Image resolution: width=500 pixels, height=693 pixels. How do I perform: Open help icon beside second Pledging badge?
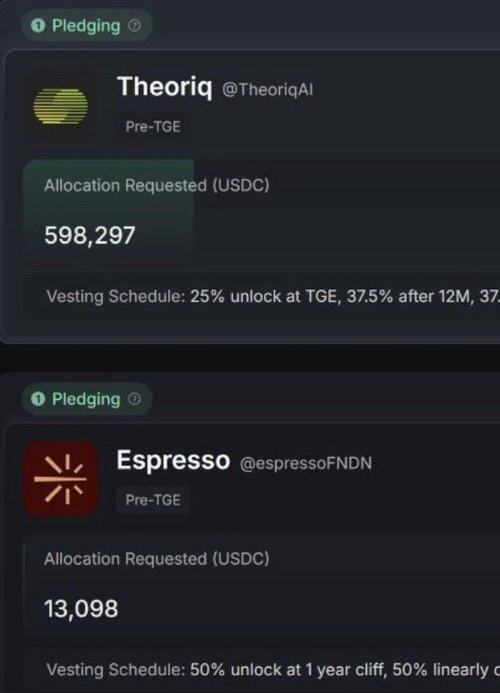[134, 399]
